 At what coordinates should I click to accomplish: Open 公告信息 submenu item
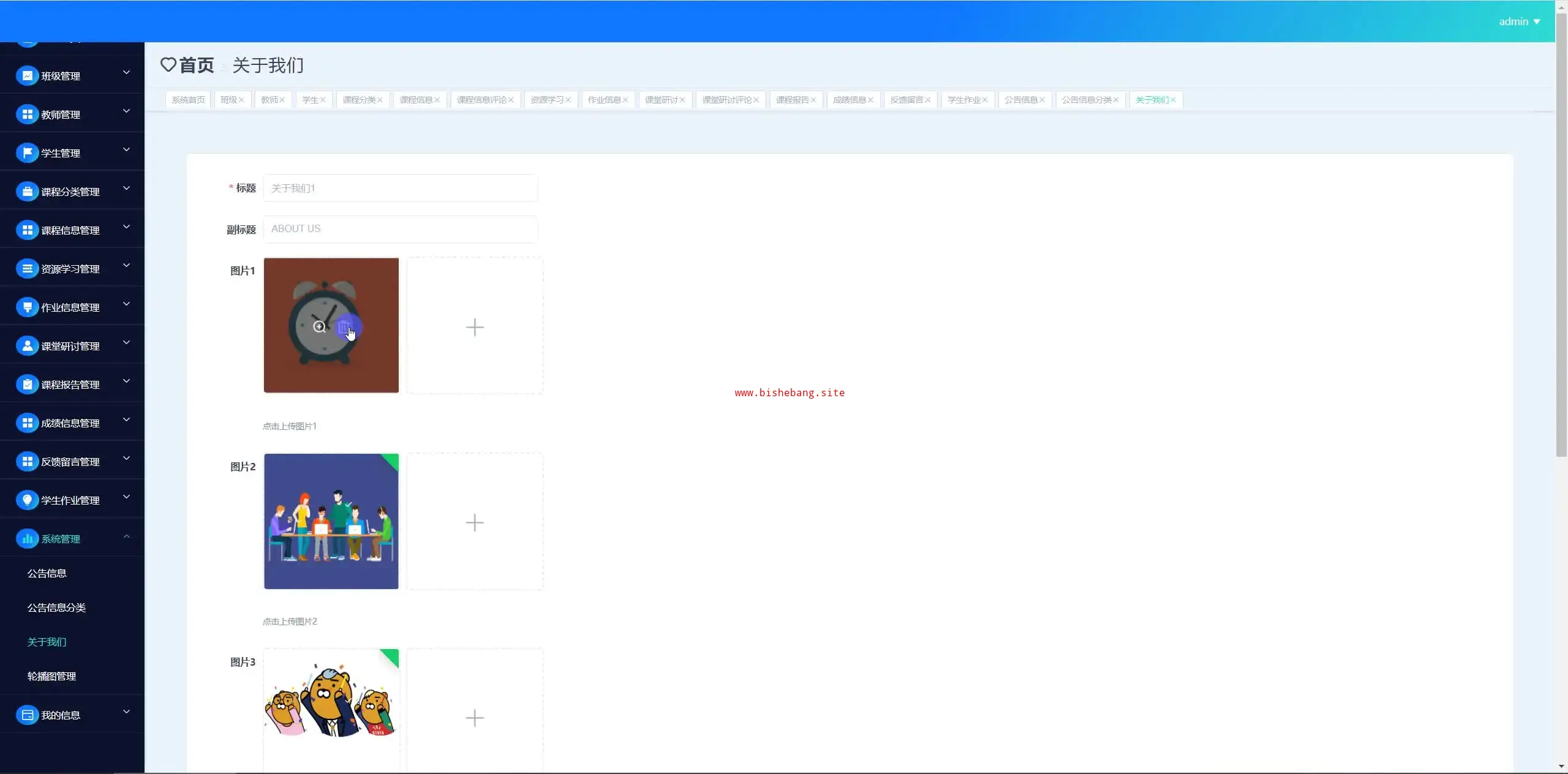click(47, 573)
